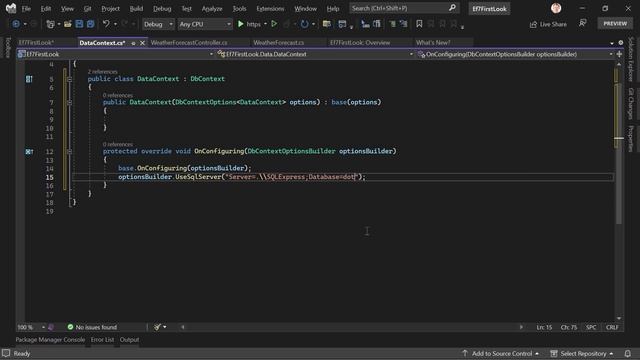The width and height of the screenshot is (640, 360).
Task: Open the File menu
Action: tap(26, 9)
